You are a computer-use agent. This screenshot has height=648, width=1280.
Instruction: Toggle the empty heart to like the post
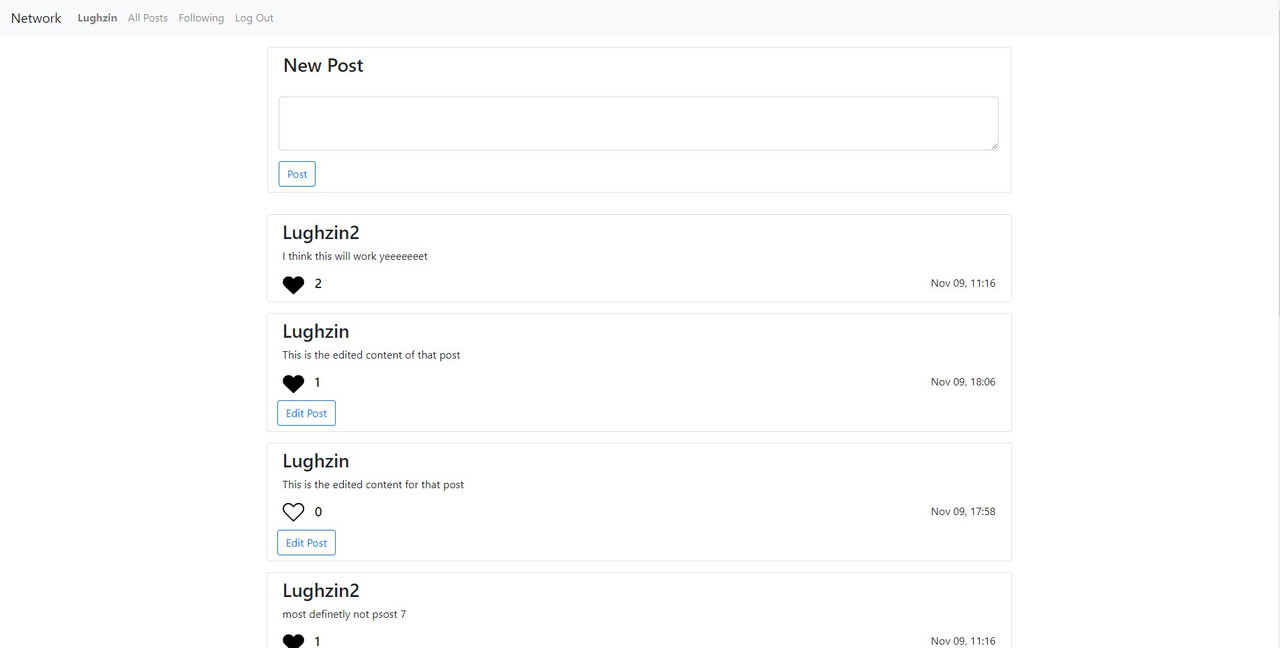pyautogui.click(x=292, y=511)
